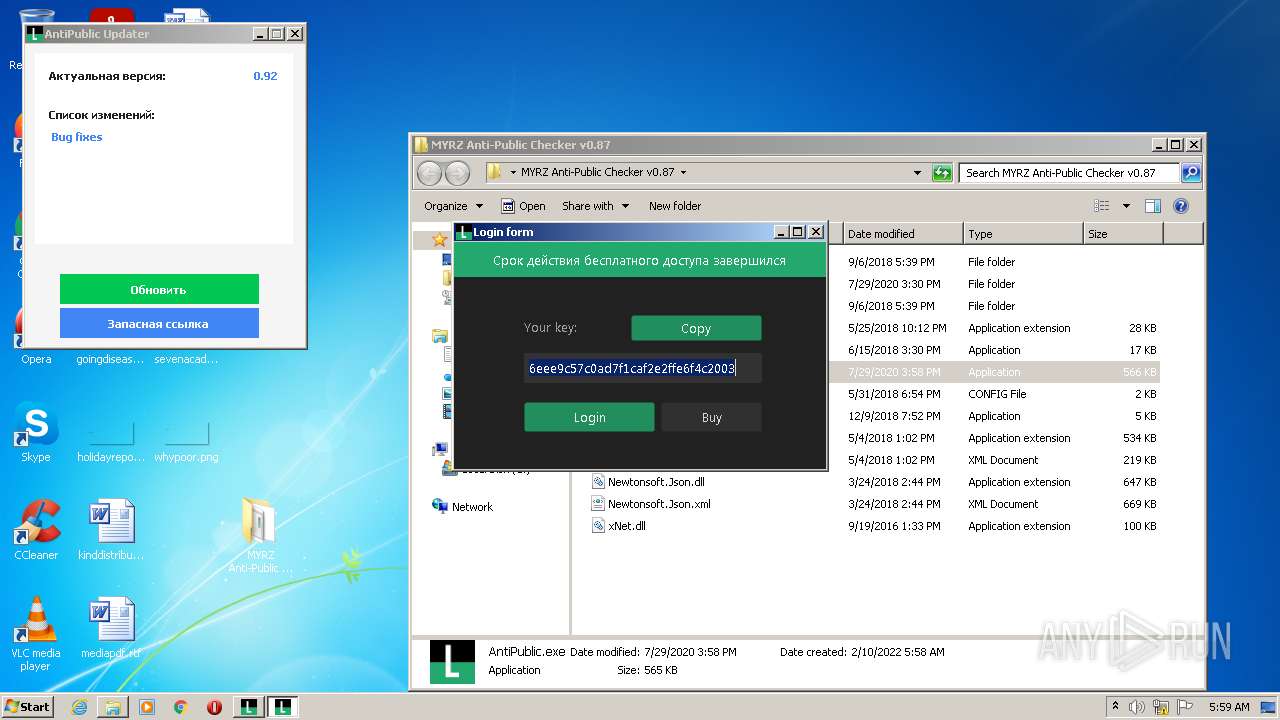
Task: Click the change view icon
Action: pos(1102,206)
